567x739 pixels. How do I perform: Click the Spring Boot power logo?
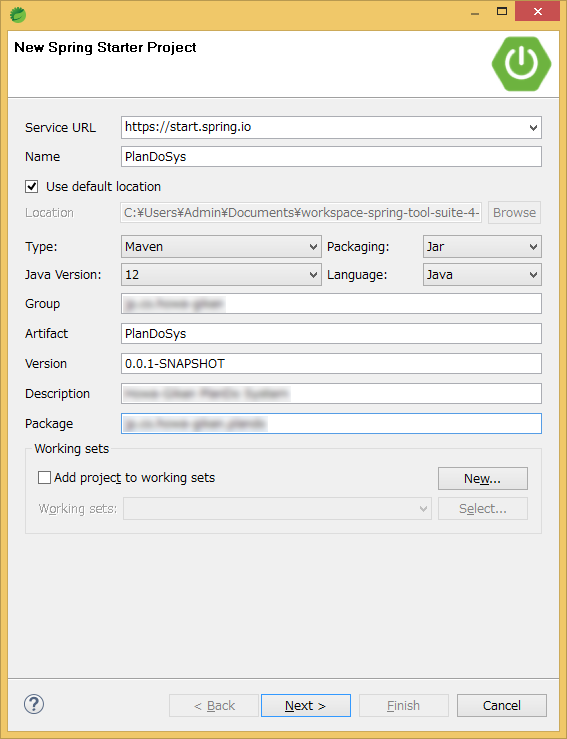pyautogui.click(x=521, y=63)
